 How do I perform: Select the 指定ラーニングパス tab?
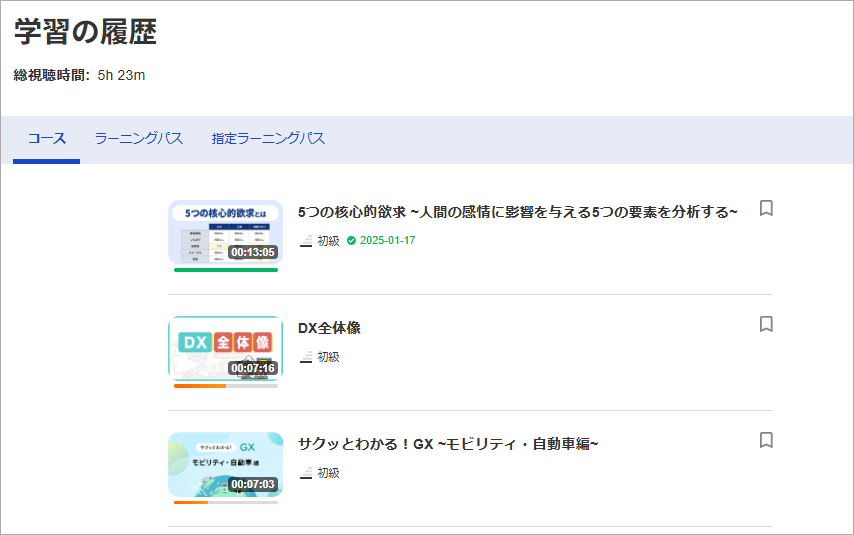268,139
